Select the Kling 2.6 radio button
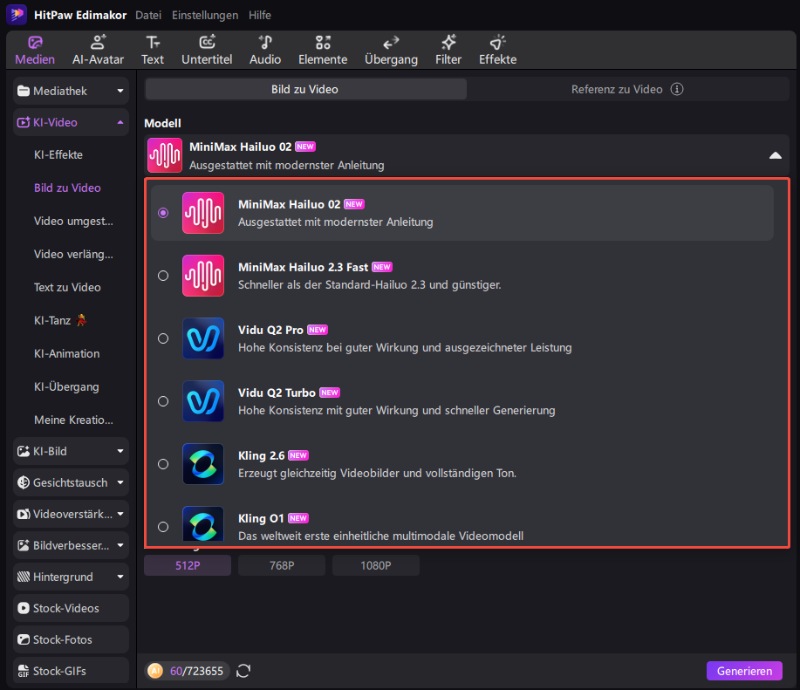 coord(163,464)
